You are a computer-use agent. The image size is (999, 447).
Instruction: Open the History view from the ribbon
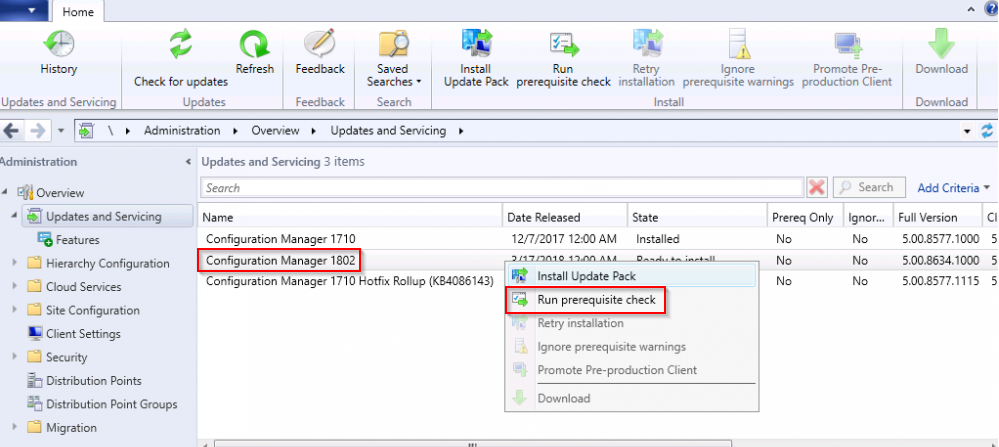tap(59, 52)
